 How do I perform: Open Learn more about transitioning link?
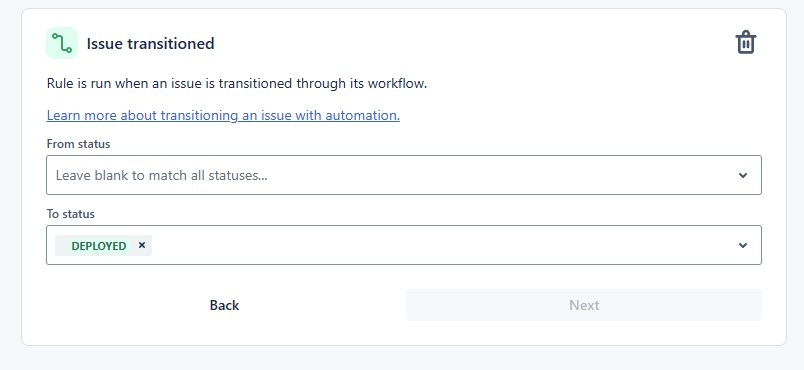click(223, 115)
